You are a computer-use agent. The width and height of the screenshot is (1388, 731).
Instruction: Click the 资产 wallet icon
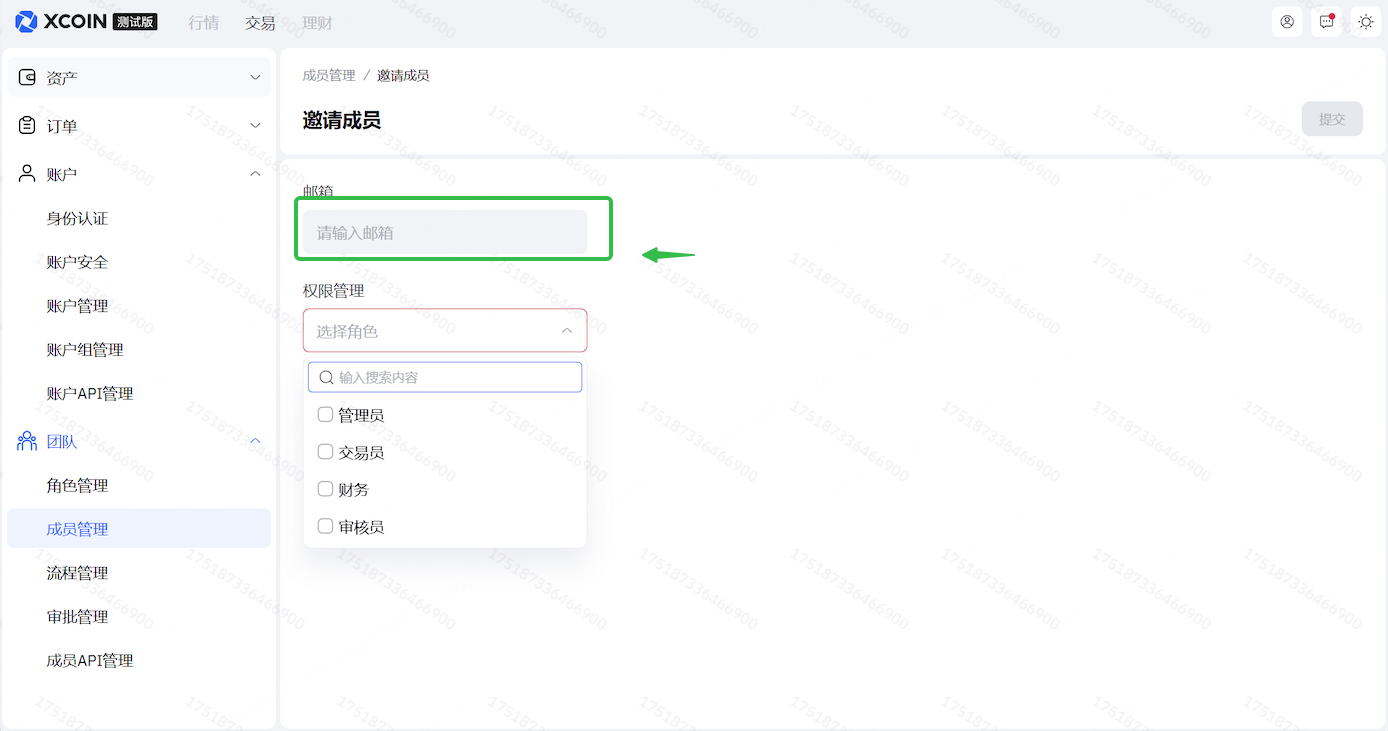pos(28,78)
